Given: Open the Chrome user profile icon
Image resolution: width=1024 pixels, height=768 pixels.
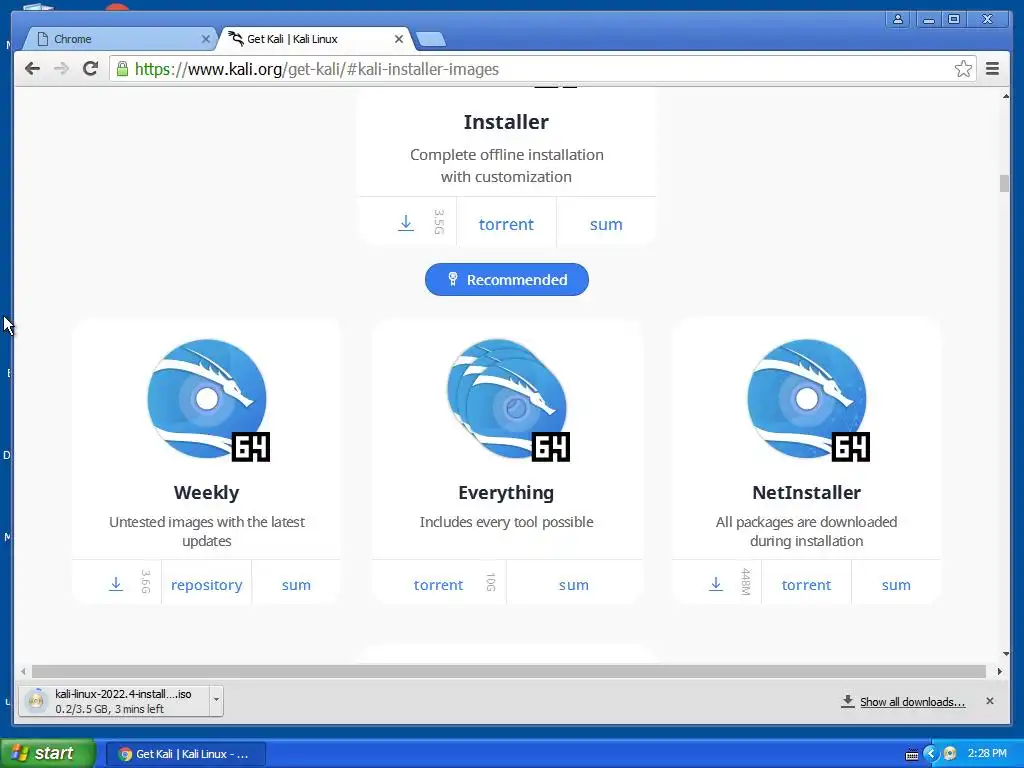Looking at the screenshot, I should tap(898, 20).
